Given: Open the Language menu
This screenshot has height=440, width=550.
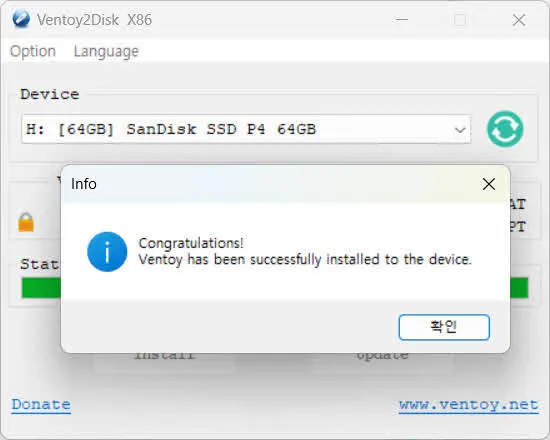Looking at the screenshot, I should [106, 52].
